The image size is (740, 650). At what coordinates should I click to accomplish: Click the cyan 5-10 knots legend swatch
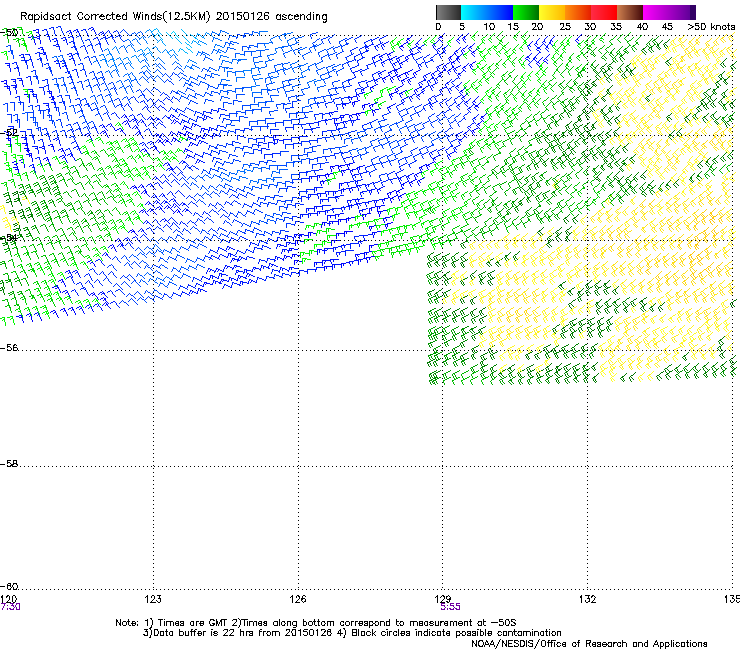(474, 12)
